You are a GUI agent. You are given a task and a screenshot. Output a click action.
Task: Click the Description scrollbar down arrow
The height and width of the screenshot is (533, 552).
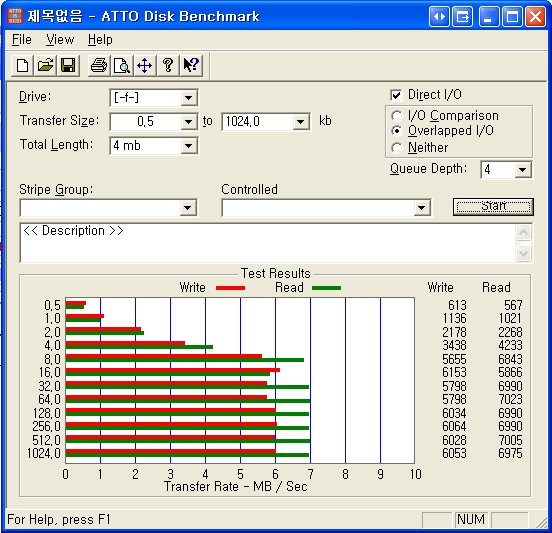coord(523,253)
